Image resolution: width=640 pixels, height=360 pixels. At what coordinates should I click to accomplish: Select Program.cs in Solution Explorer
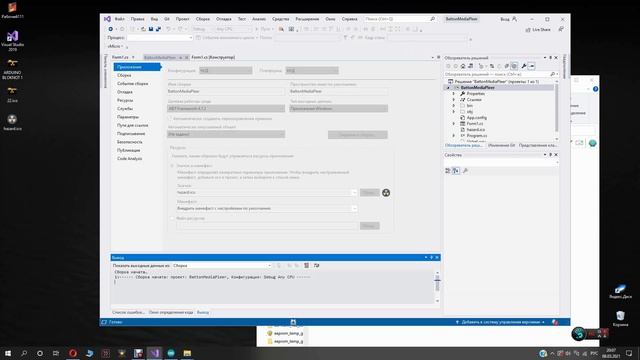point(476,136)
